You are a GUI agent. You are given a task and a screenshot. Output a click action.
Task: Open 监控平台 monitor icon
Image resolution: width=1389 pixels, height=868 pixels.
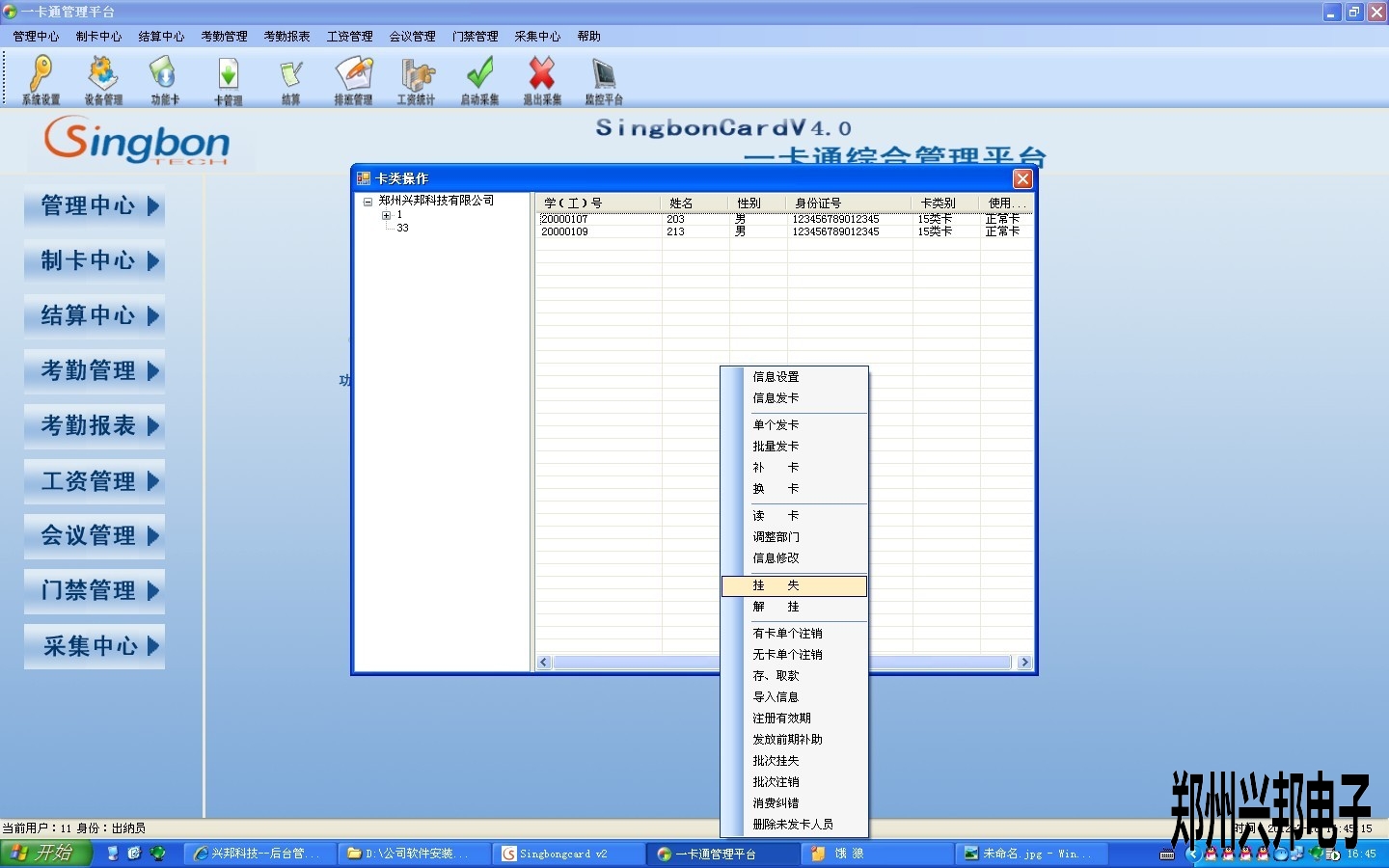604,79
